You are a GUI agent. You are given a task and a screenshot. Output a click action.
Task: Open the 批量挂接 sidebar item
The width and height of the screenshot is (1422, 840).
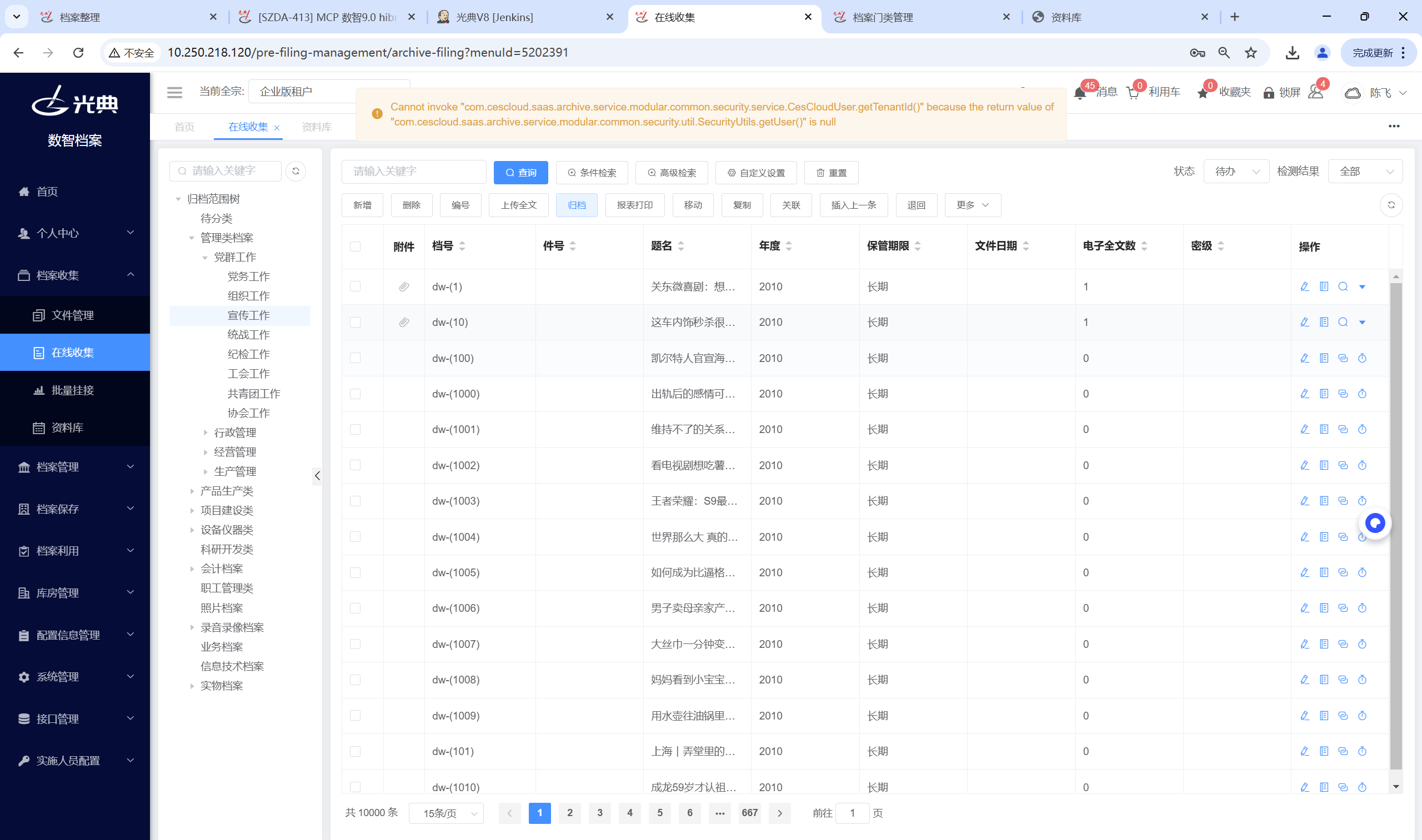point(75,390)
